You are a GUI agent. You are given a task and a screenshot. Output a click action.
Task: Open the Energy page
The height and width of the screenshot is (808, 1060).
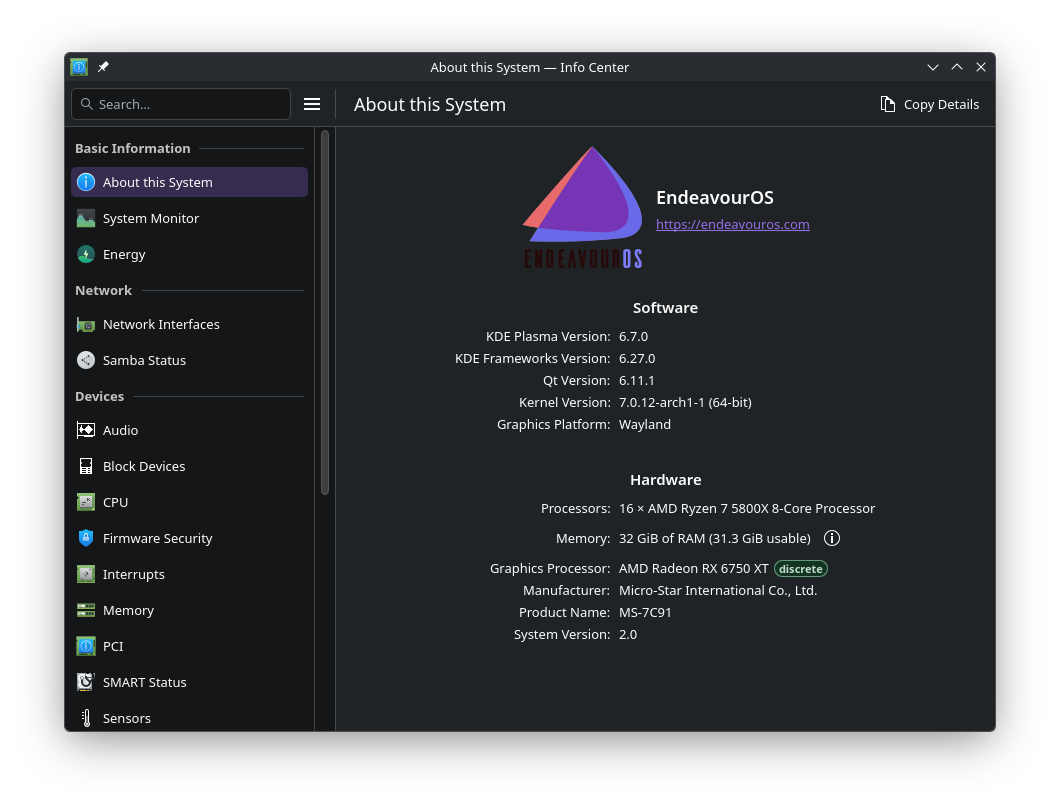point(189,254)
